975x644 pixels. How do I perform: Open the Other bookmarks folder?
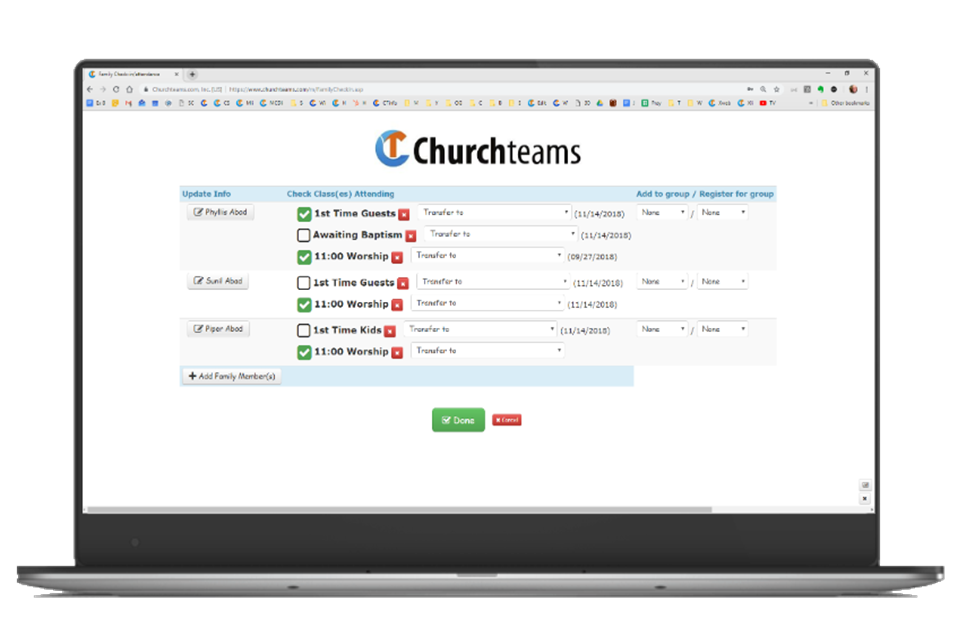click(846, 103)
